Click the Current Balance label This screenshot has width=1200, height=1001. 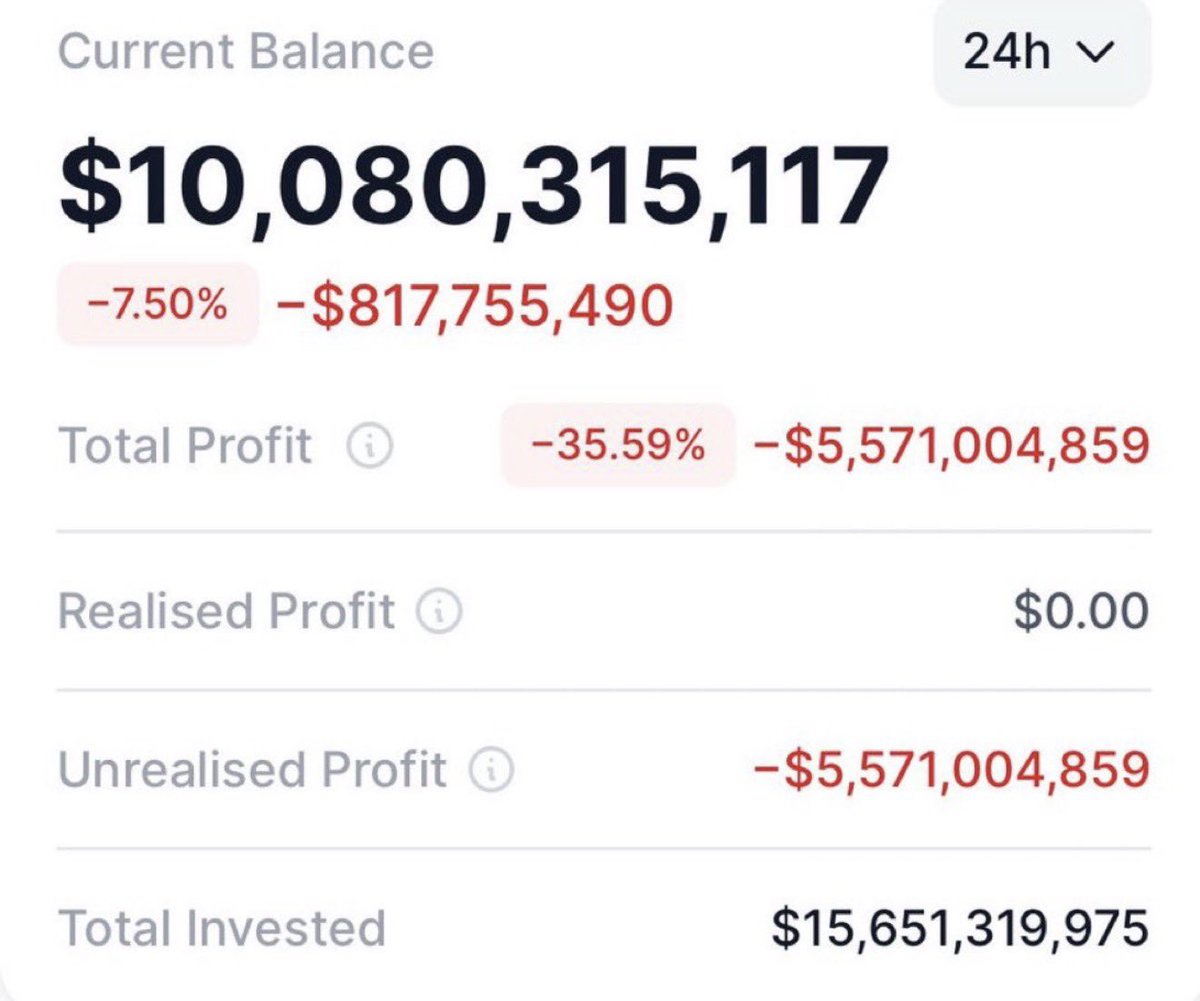point(246,51)
